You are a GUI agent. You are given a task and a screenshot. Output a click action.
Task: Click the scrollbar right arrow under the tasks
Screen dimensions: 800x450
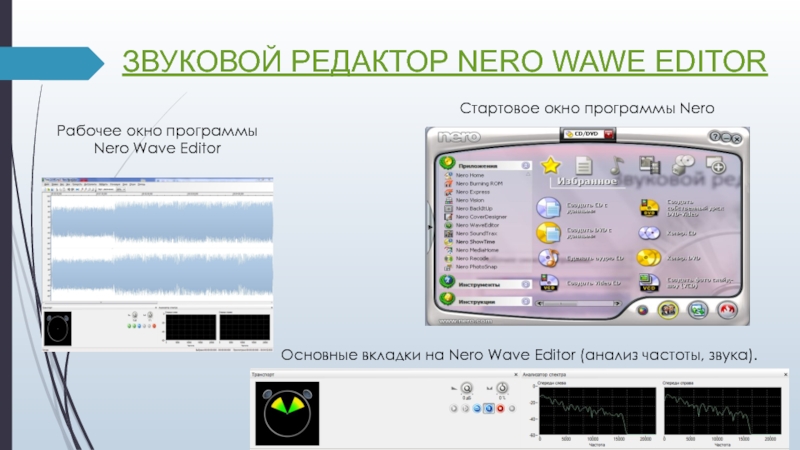pos(617,303)
